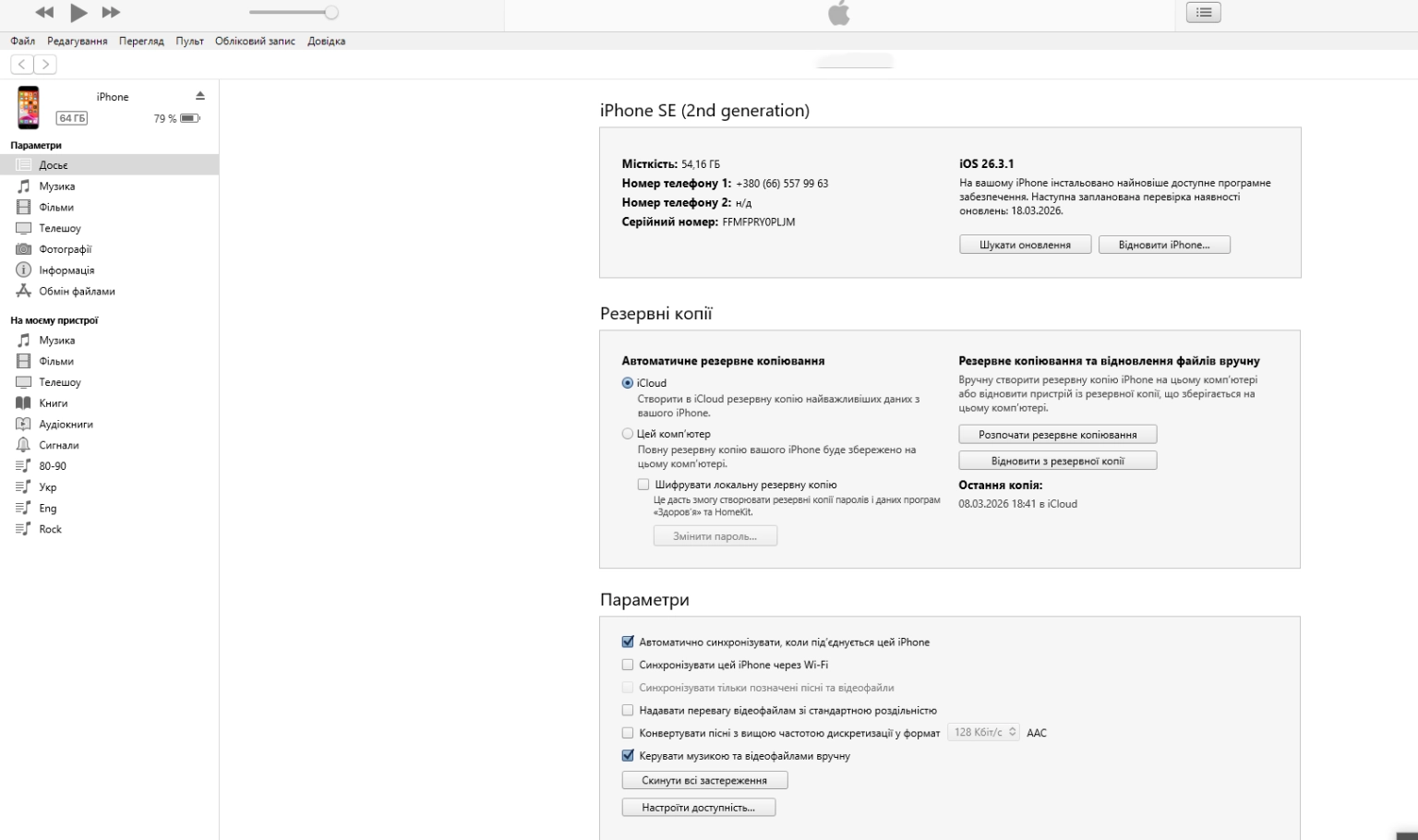Click Розпочати резервне копіювання button

[1058, 435]
